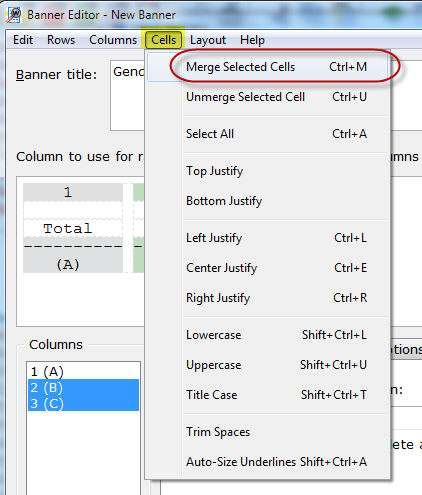Screen dimensions: 422x495
Task: Open the Rows menu
Action: click(61, 40)
